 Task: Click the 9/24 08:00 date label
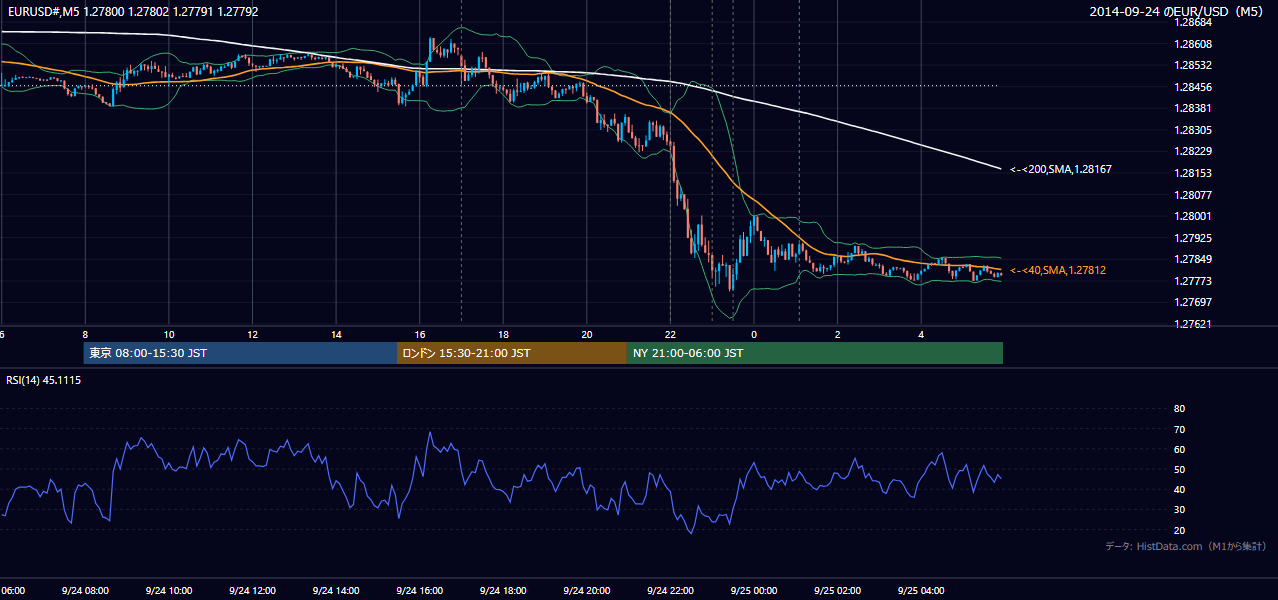point(85,591)
